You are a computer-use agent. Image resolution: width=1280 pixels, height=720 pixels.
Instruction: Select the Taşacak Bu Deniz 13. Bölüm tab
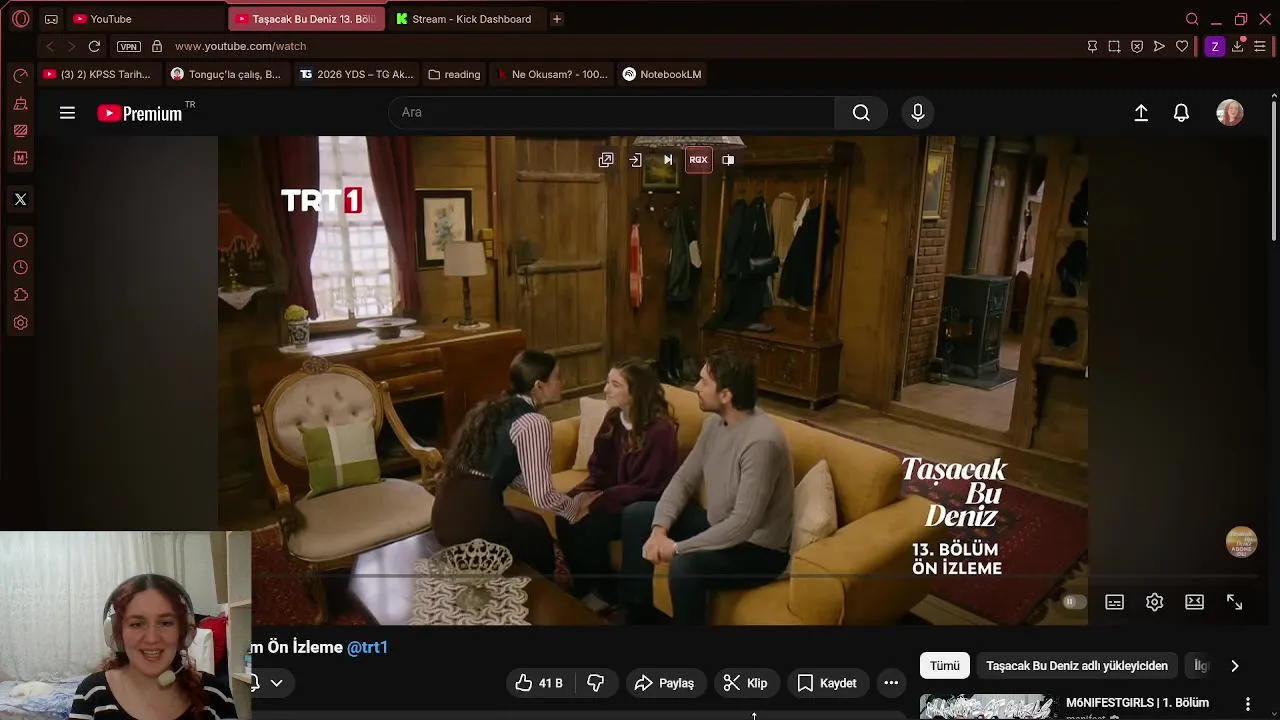point(306,19)
